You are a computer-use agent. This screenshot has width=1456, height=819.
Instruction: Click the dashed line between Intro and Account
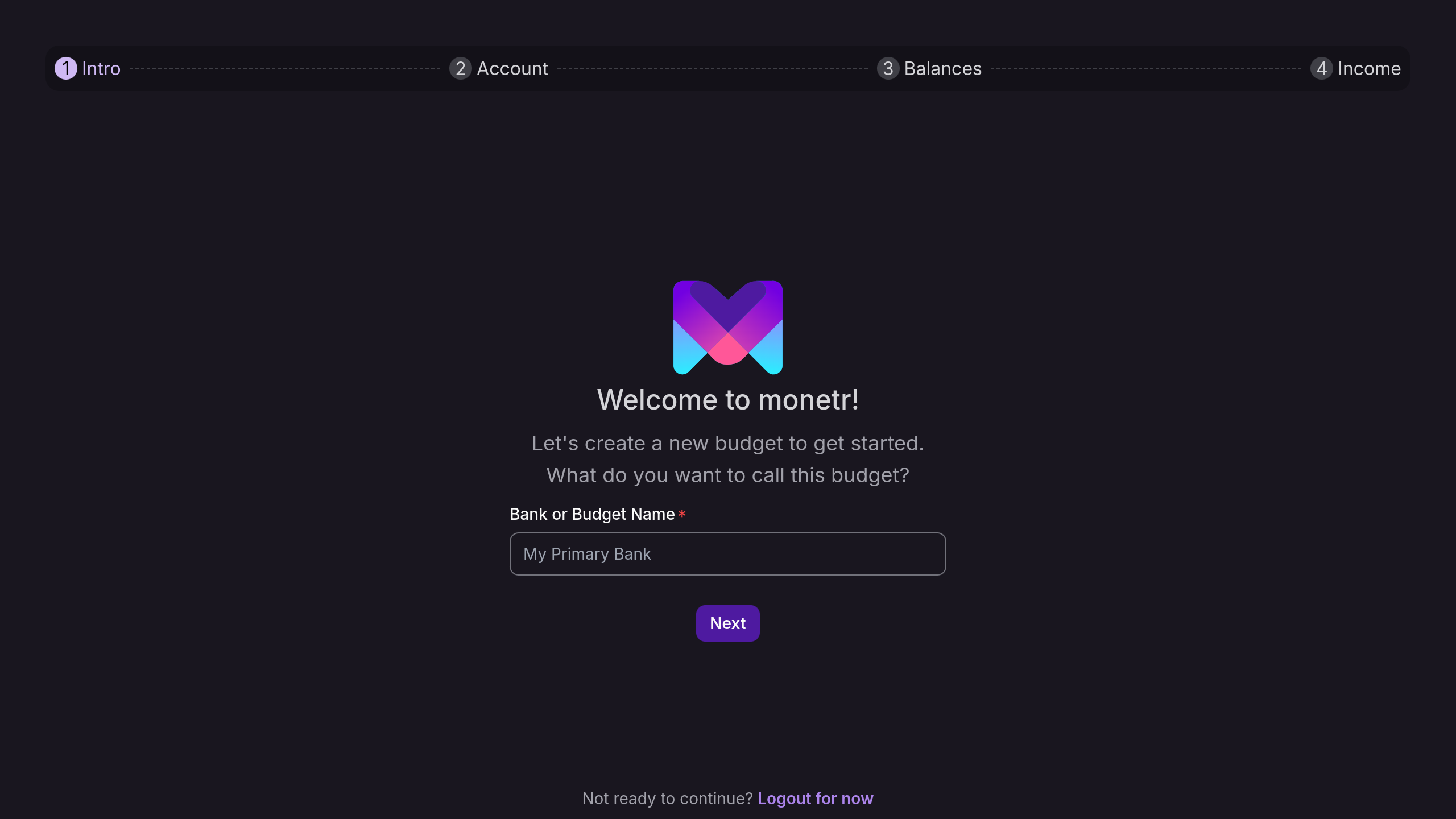click(x=285, y=69)
